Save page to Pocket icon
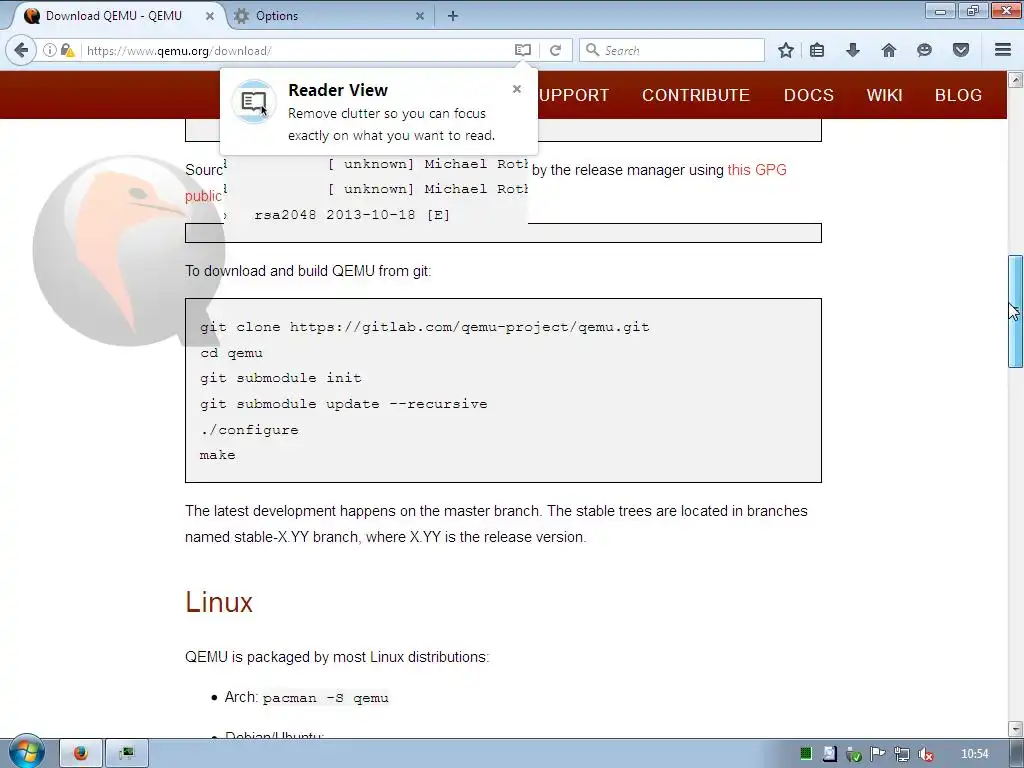The width and height of the screenshot is (1024, 768). [x=961, y=50]
